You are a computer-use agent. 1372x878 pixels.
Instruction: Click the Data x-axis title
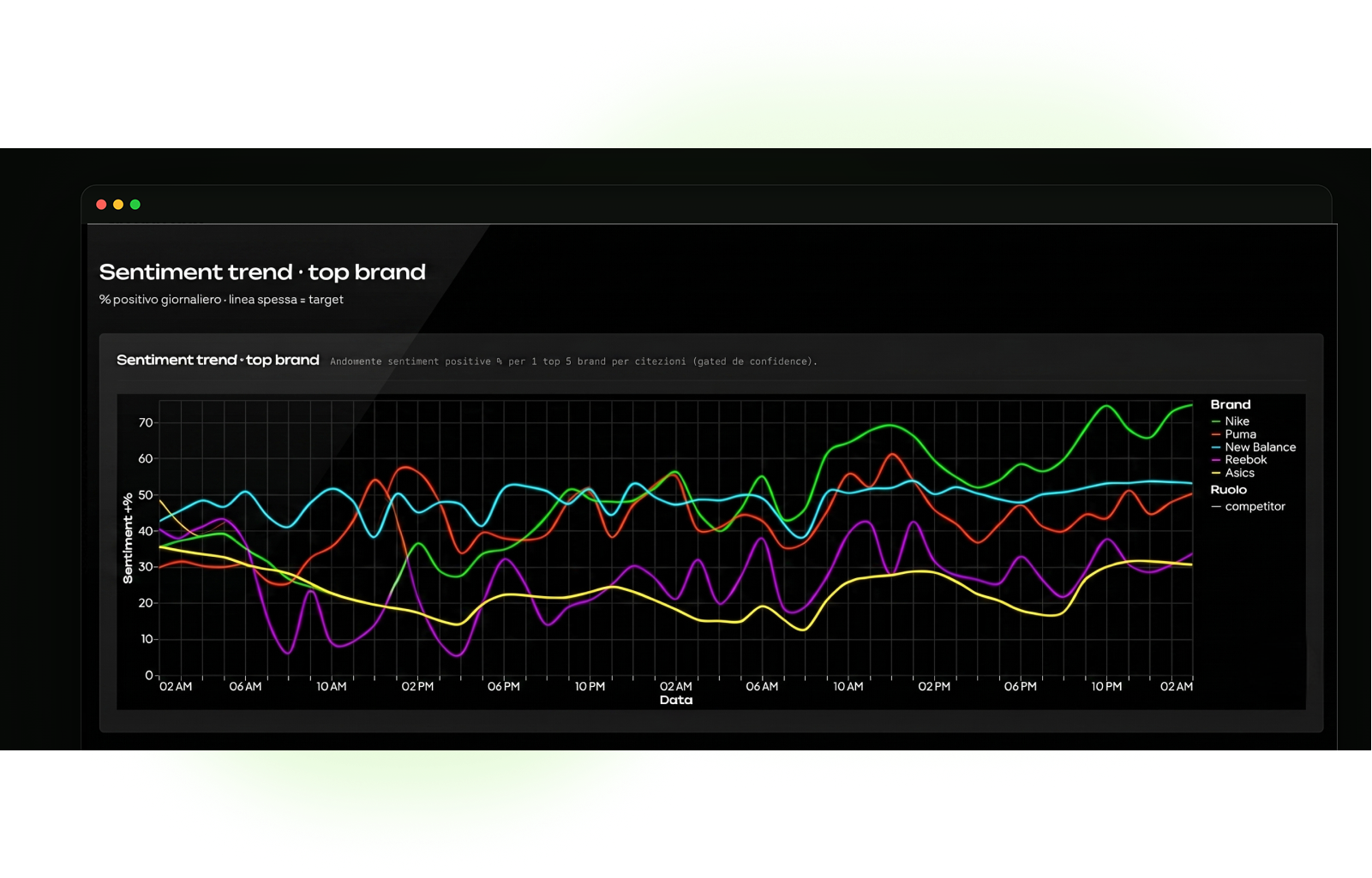[x=675, y=700]
